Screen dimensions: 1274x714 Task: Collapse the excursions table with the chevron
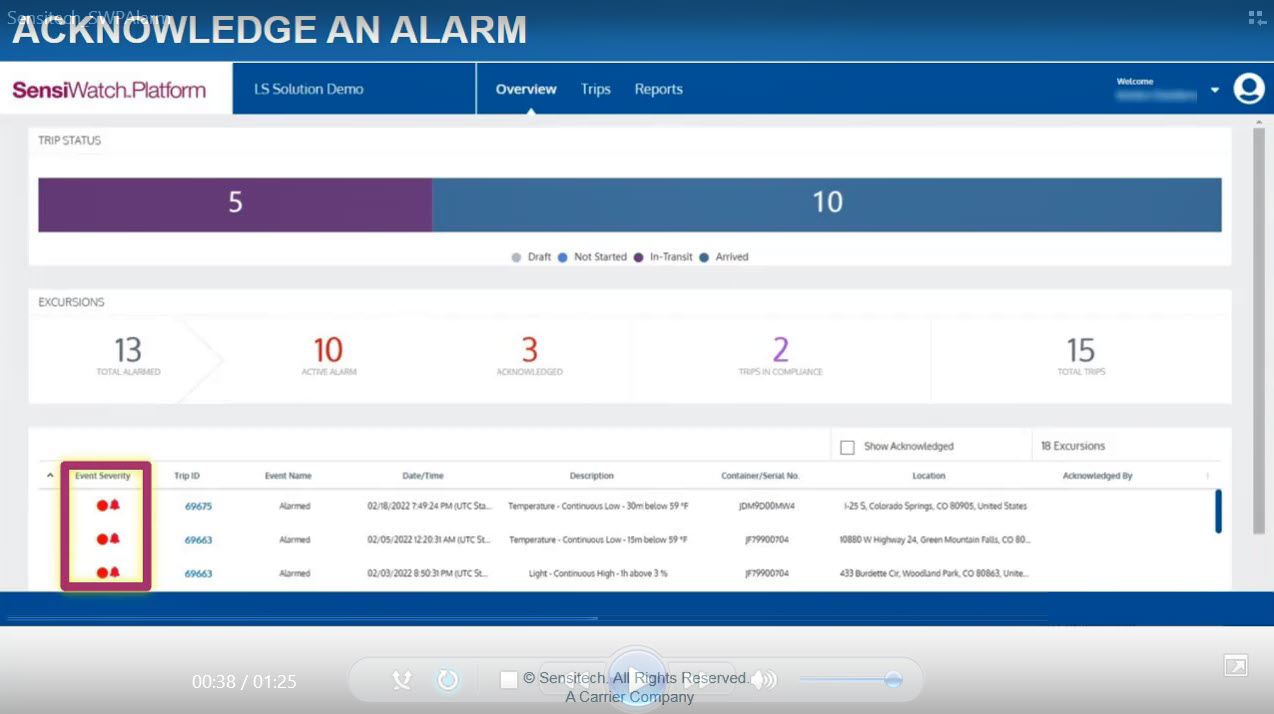pos(50,476)
